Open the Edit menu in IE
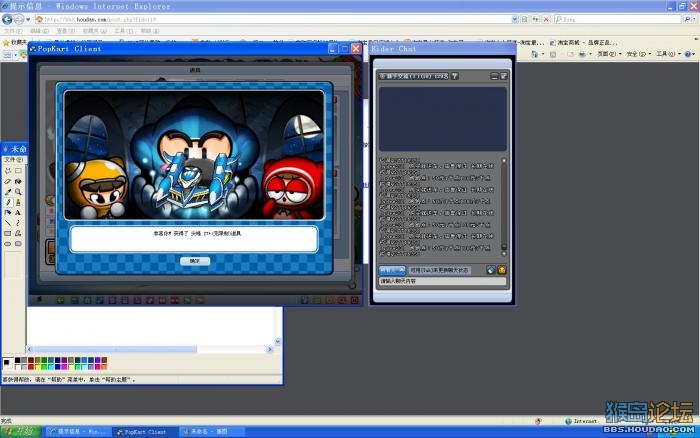The height and width of the screenshot is (438, 700). (x=38, y=31)
